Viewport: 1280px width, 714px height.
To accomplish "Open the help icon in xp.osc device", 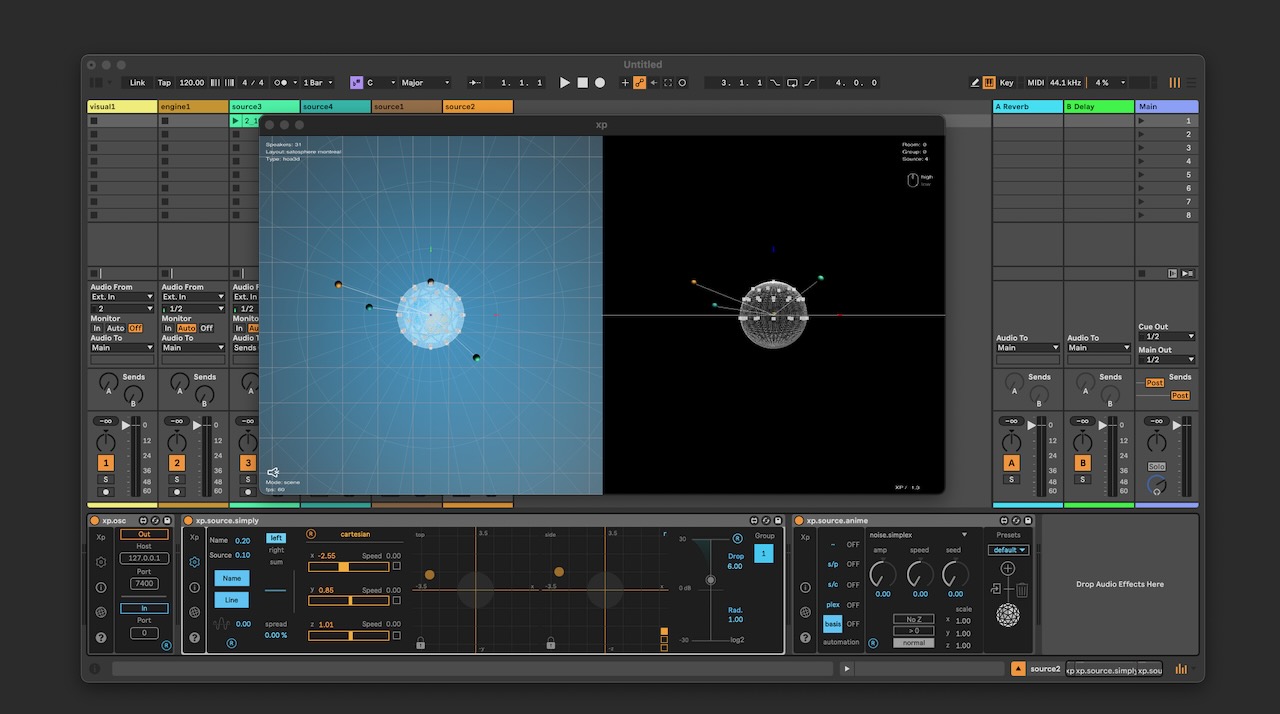I will (101, 637).
